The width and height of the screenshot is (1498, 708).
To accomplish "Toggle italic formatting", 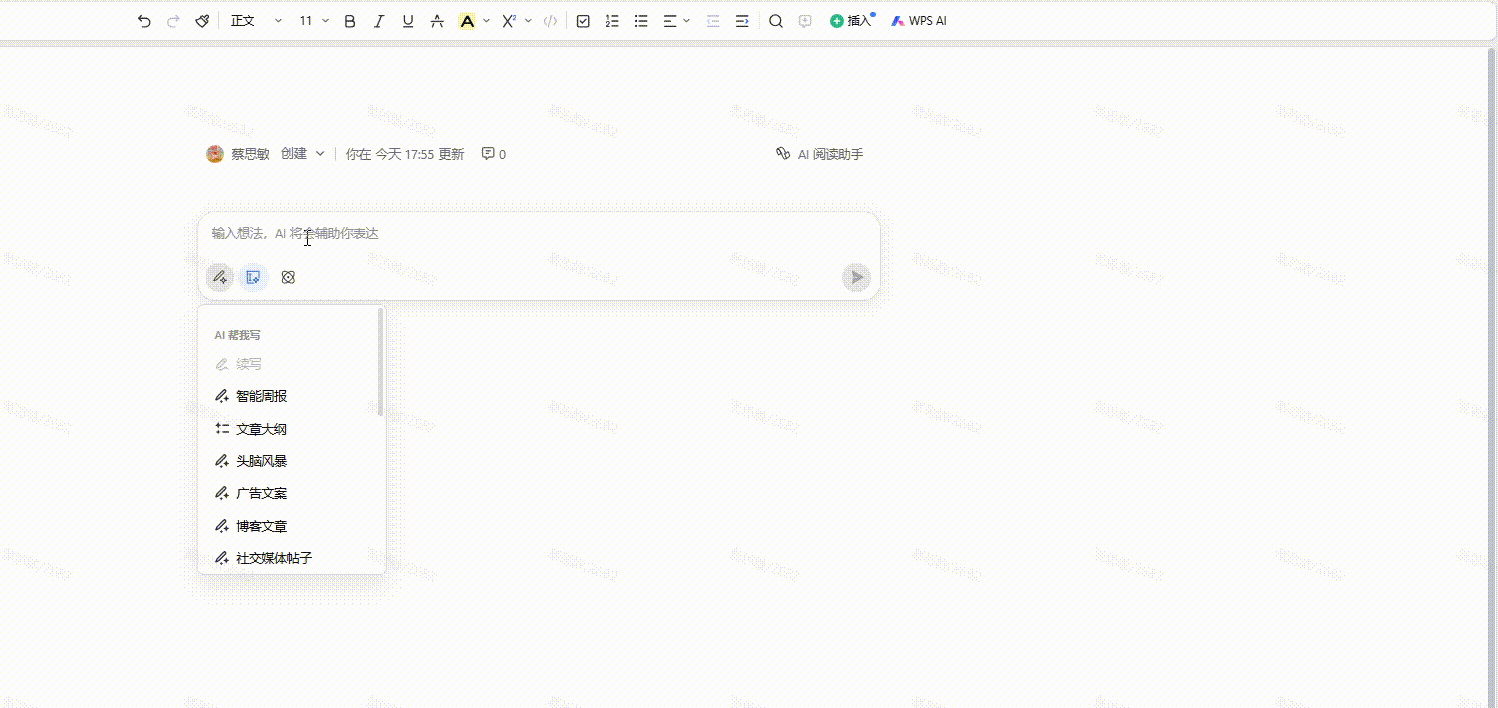I will click(379, 21).
